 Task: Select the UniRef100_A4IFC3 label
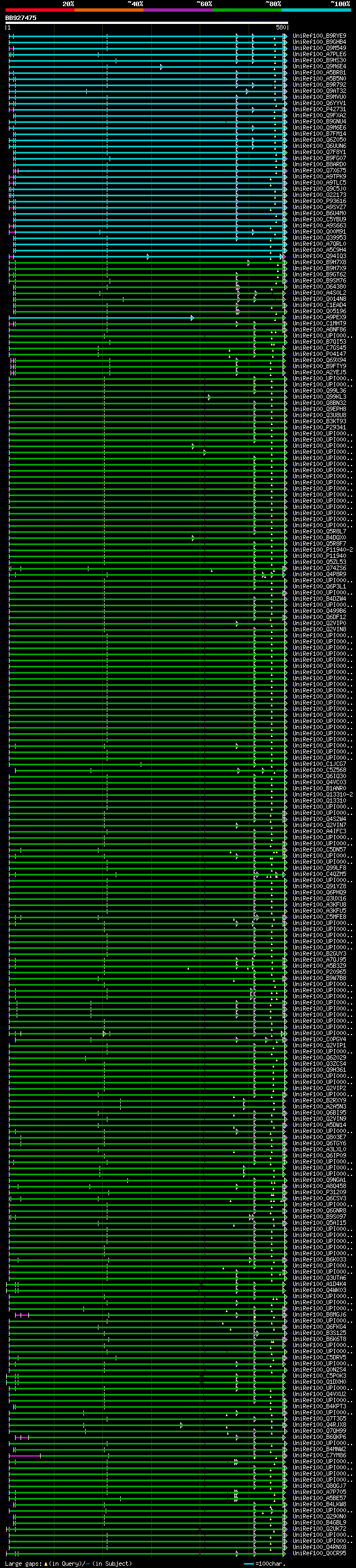click(x=319, y=831)
